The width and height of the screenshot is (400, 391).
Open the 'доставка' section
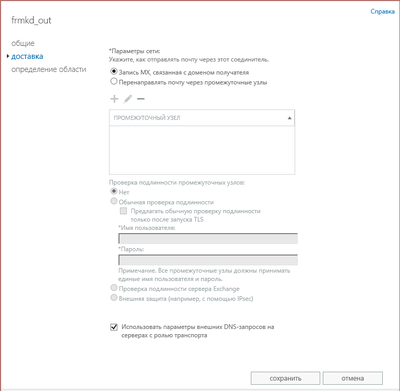coord(27,56)
